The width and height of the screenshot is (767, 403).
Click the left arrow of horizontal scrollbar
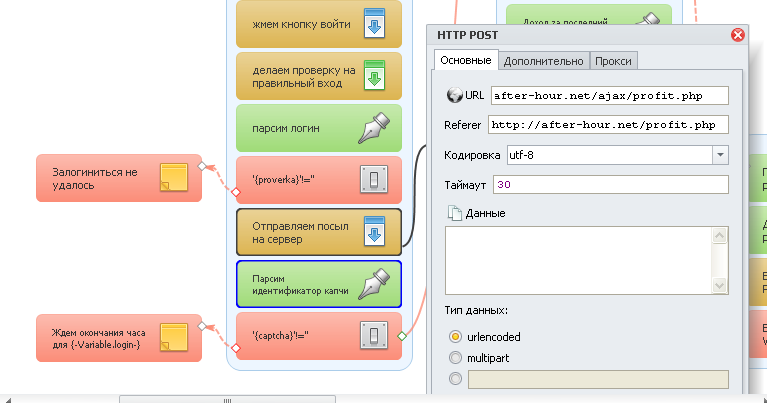(x=7, y=400)
